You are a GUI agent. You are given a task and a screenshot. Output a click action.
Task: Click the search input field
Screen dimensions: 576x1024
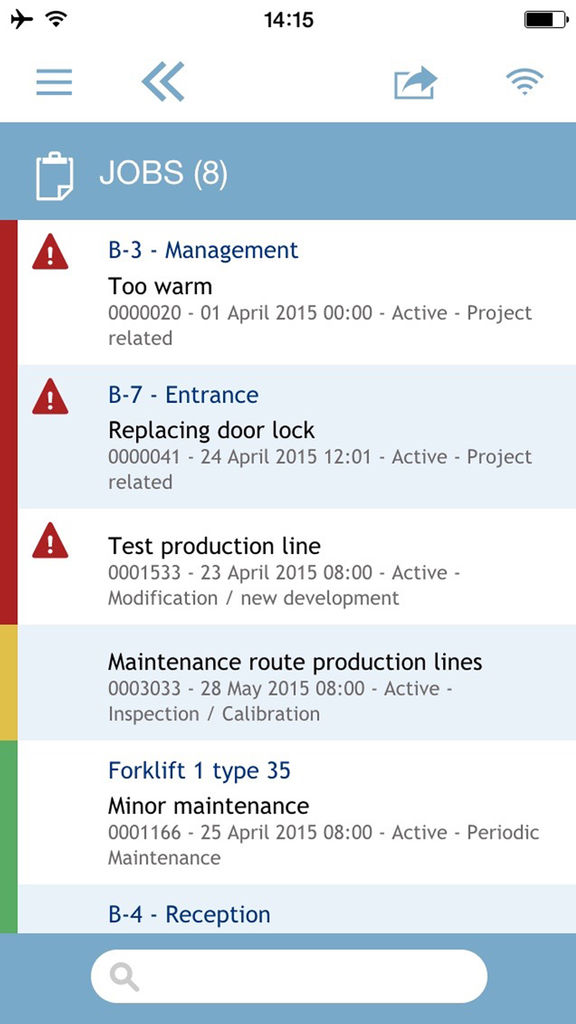(289, 976)
